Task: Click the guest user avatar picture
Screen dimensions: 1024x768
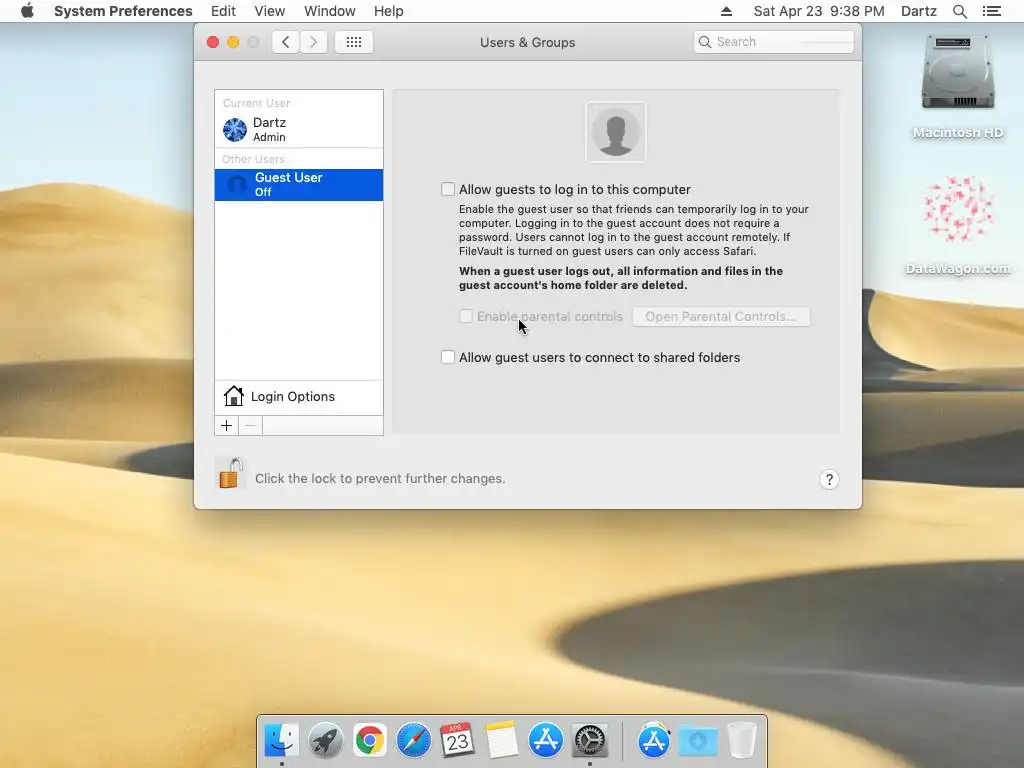Action: click(615, 132)
